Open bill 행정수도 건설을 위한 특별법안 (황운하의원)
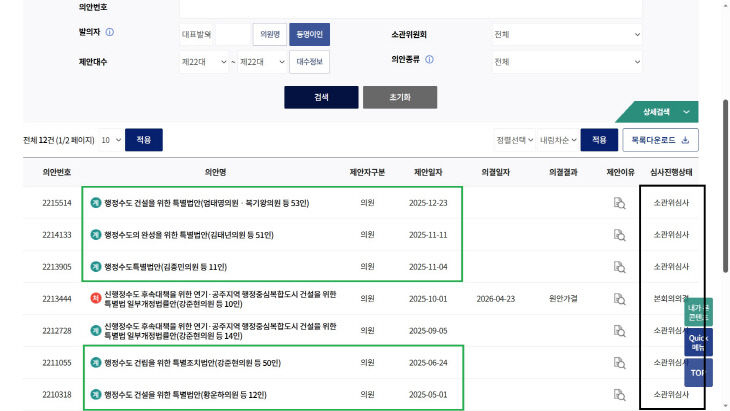730x411 pixels. 185,395
